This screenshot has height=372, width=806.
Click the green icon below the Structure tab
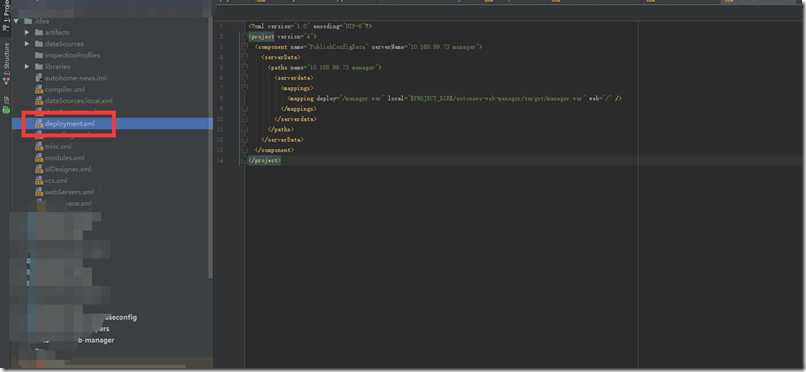(x=6, y=109)
